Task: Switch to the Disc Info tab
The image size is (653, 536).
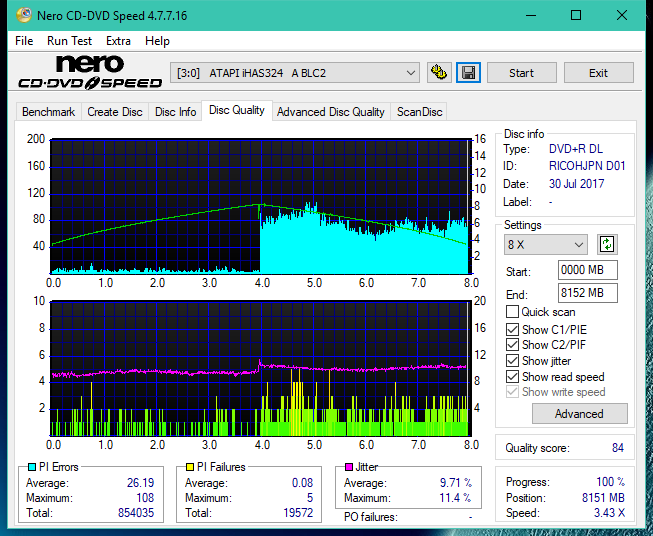Action: tap(175, 112)
